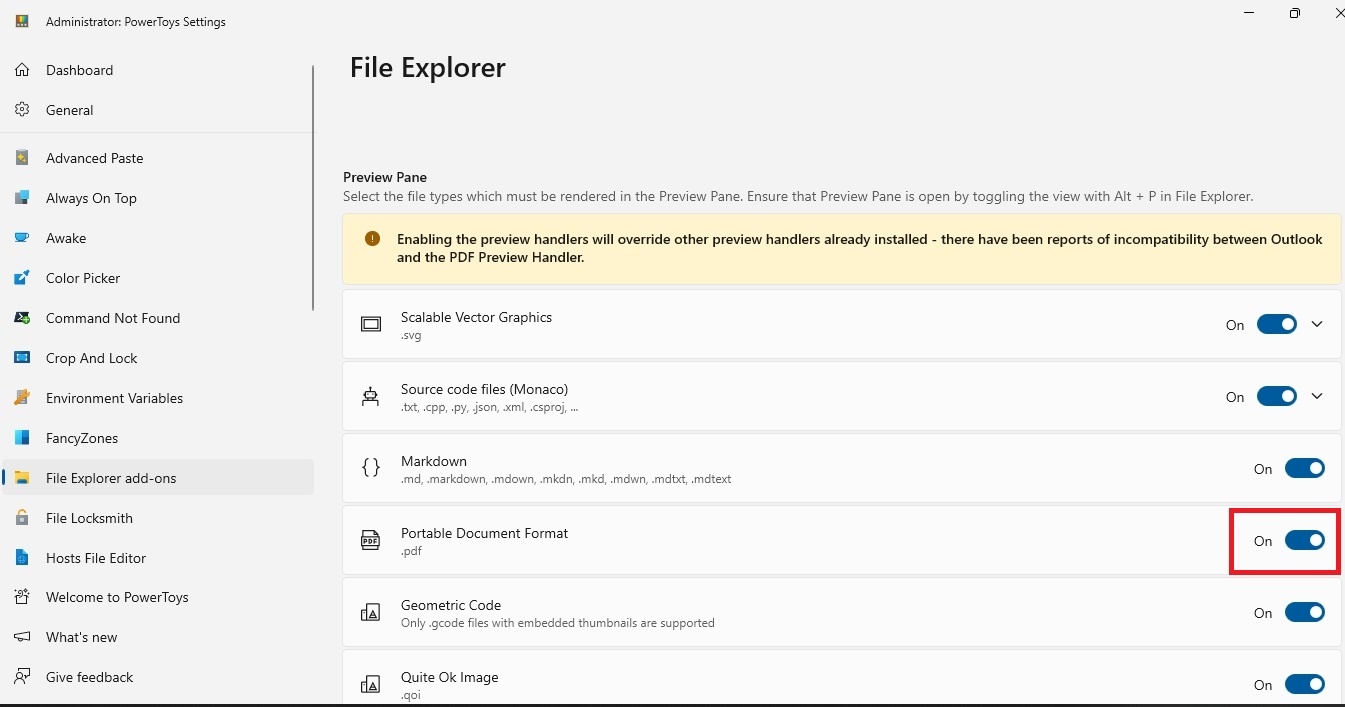1345x707 pixels.
Task: Click the sidebar navigation scrollbar
Action: pos(313,188)
